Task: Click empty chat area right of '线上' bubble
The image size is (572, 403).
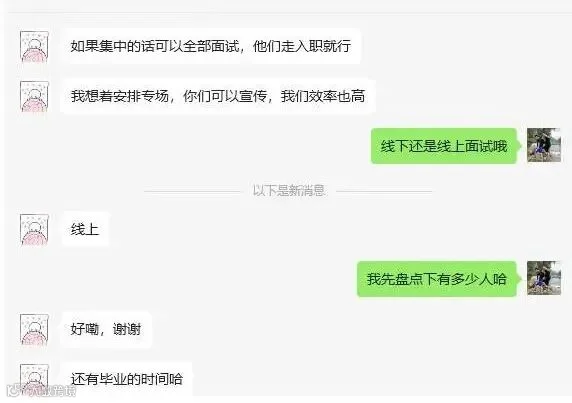Action: point(292,229)
